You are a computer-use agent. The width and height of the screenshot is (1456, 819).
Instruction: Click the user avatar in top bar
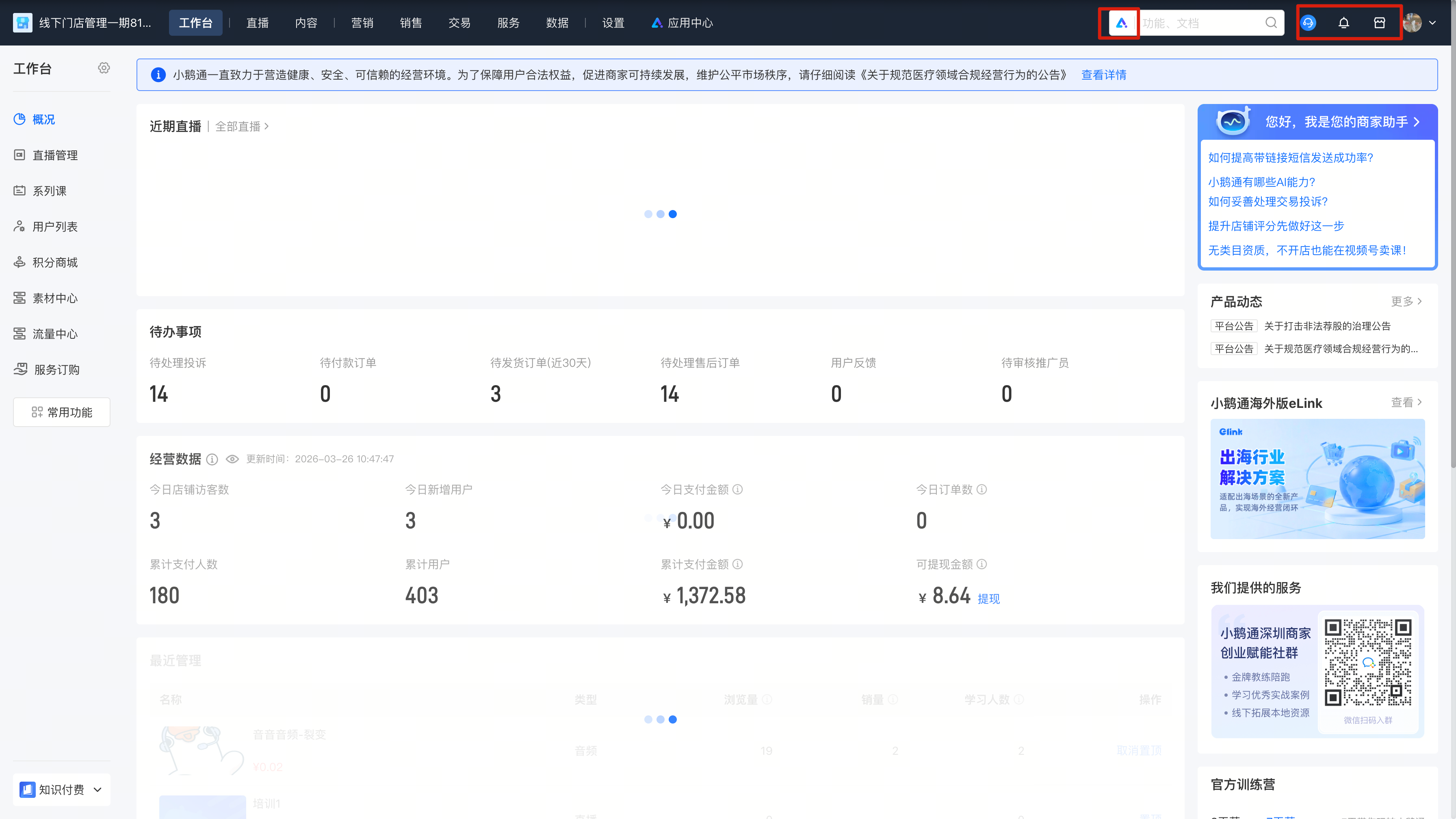1412,23
